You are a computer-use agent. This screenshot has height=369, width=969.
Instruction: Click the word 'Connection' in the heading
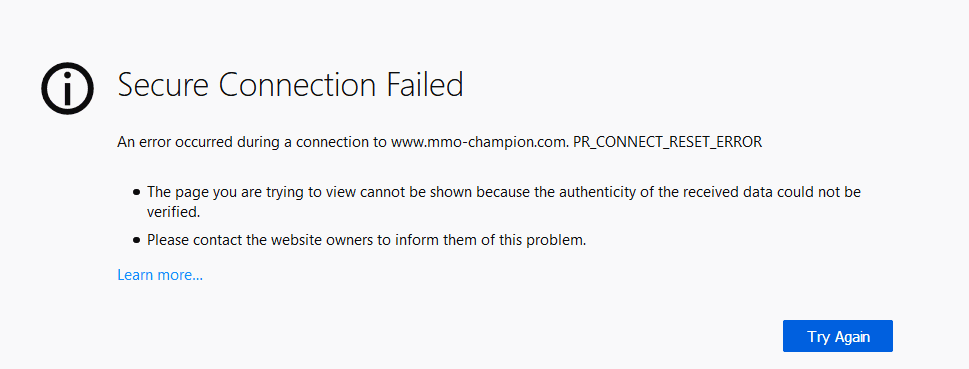pos(298,85)
